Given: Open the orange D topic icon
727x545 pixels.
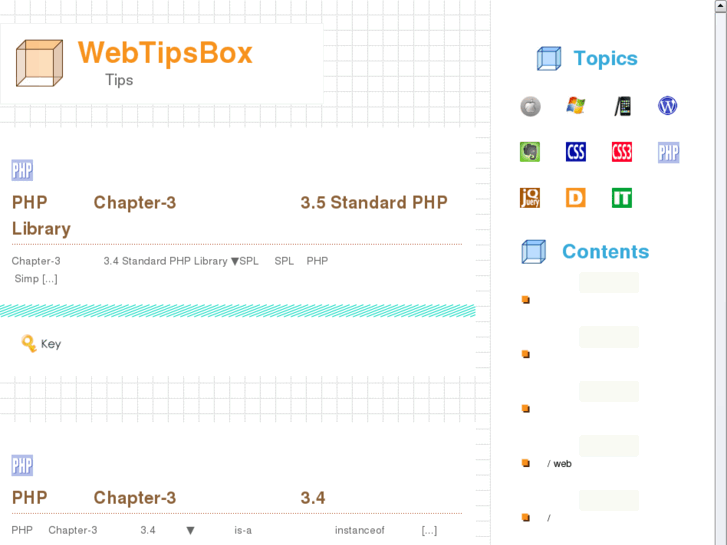Looking at the screenshot, I should pyautogui.click(x=576, y=198).
